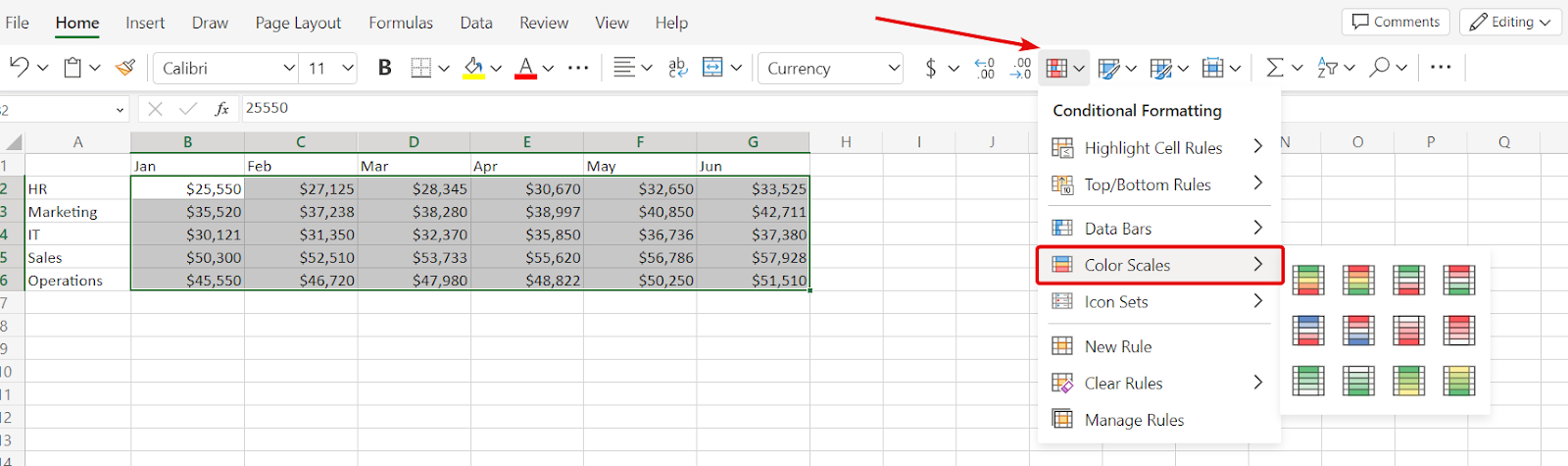Image resolution: width=1568 pixels, height=466 pixels.
Task: Click the Increase Decimal icon
Action: (985, 68)
